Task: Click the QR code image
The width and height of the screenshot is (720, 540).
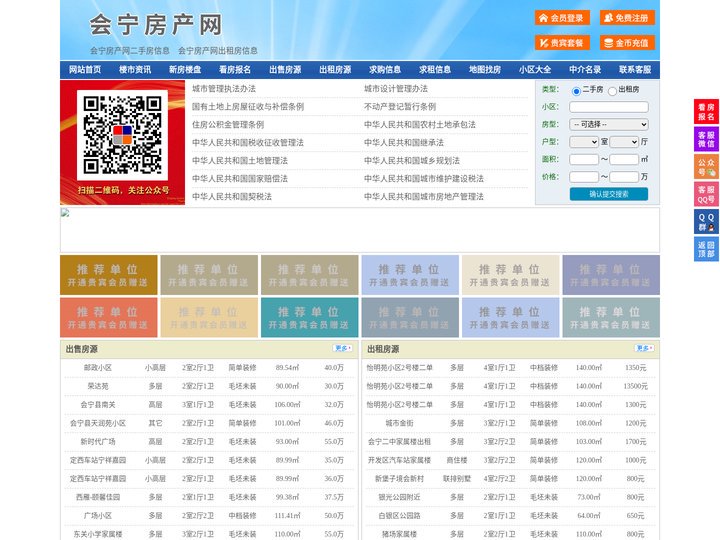Action: 122,135
